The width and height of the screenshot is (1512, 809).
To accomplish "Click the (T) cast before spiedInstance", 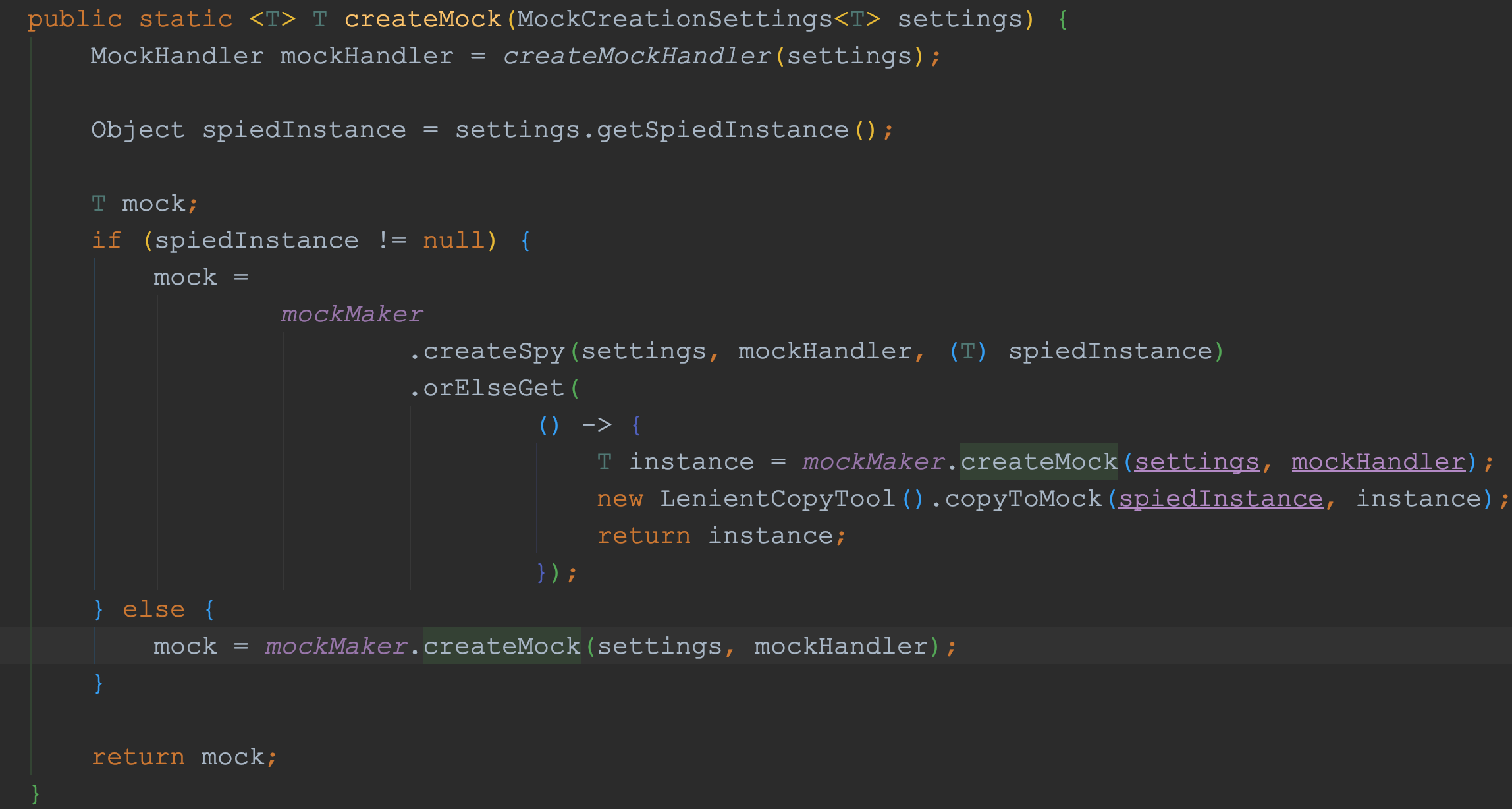I will [x=967, y=351].
